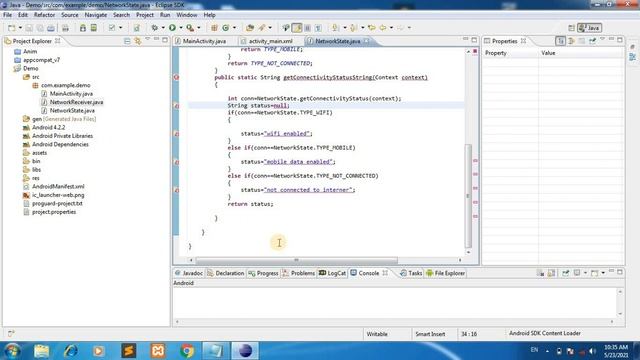
Task: Click the Open Type folder icon
Action: tap(250, 28)
